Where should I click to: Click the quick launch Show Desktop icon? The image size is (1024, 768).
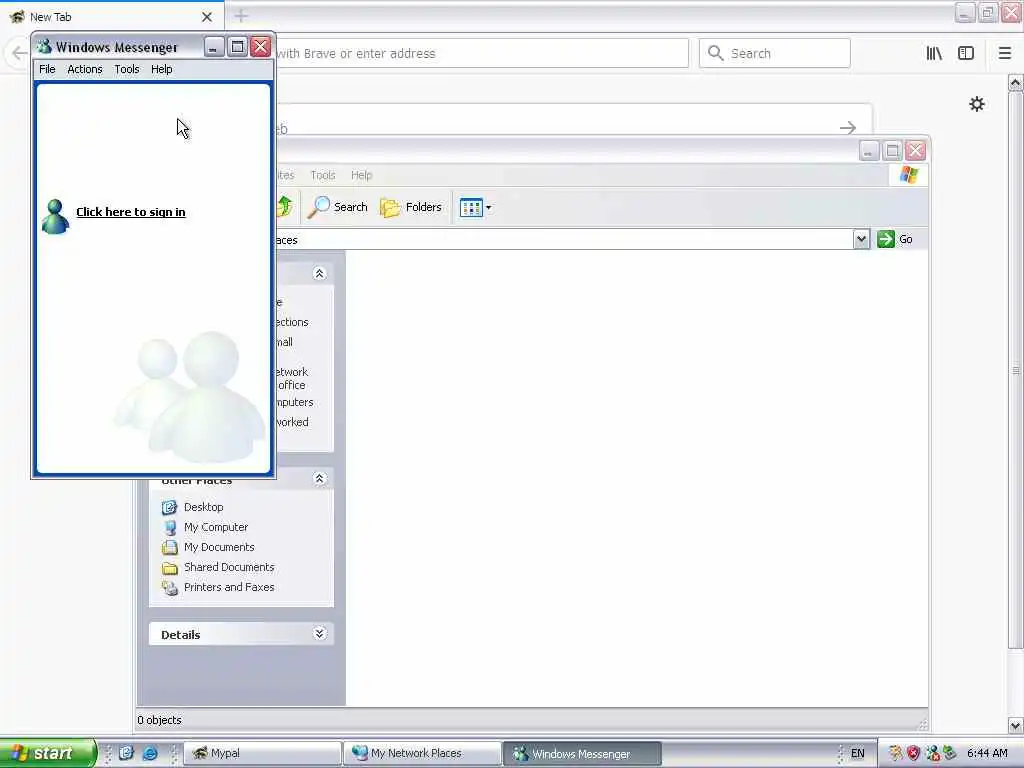point(126,753)
